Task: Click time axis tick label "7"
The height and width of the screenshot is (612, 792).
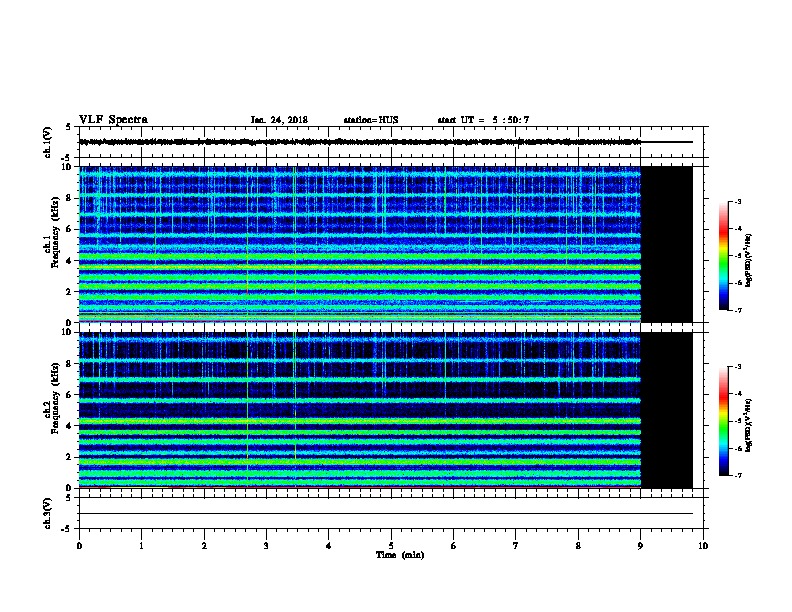Action: click(x=516, y=546)
